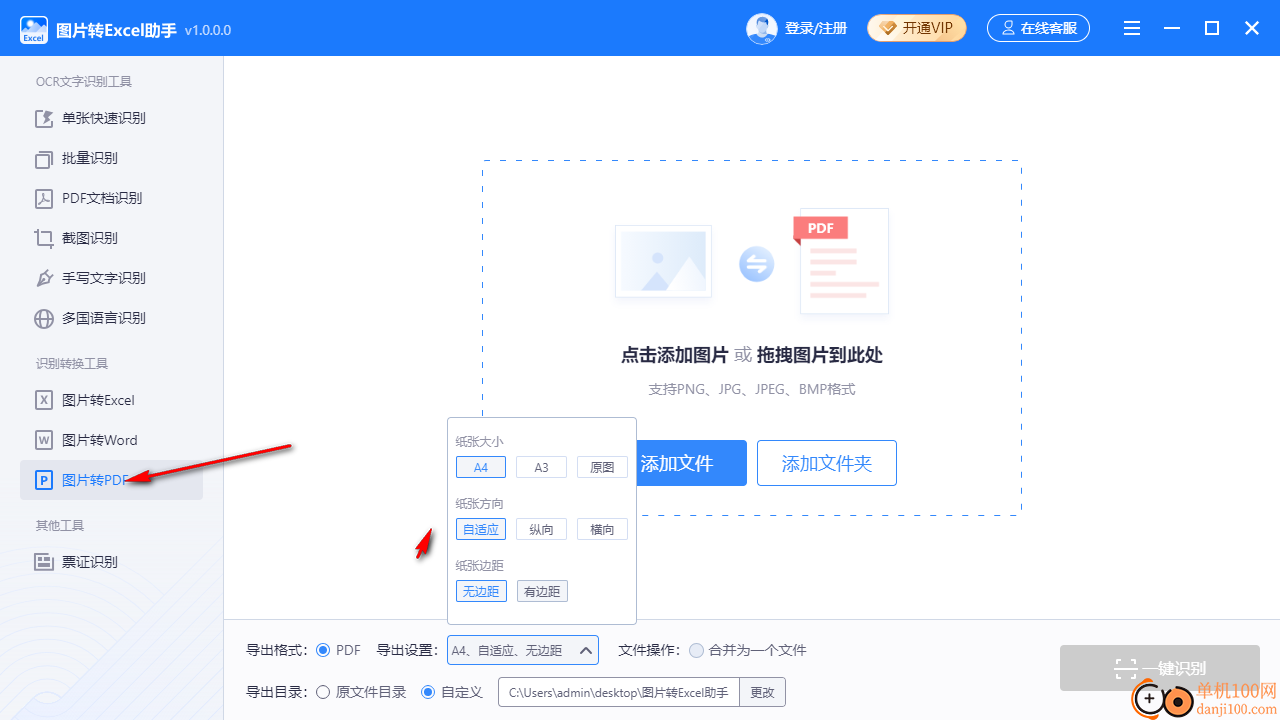Click 登录/注册 link
Image resolution: width=1280 pixels, height=720 pixels.
point(816,28)
